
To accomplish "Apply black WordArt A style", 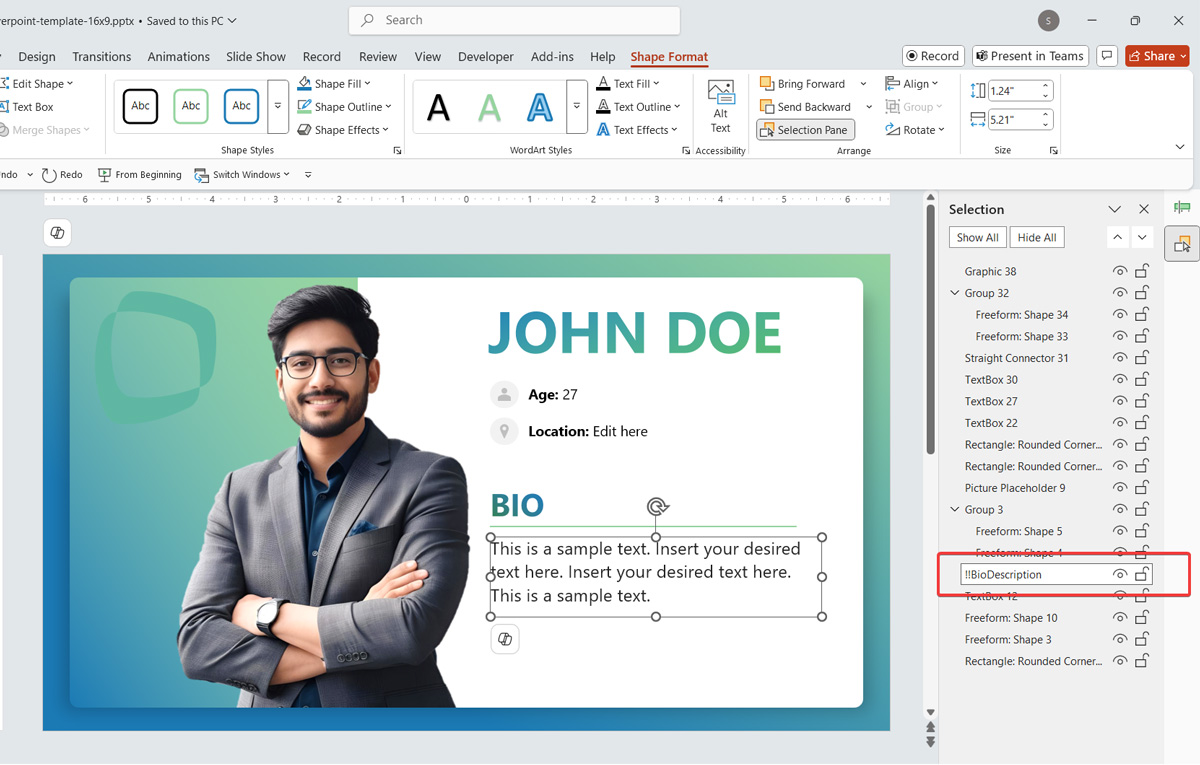I will click(x=438, y=106).
